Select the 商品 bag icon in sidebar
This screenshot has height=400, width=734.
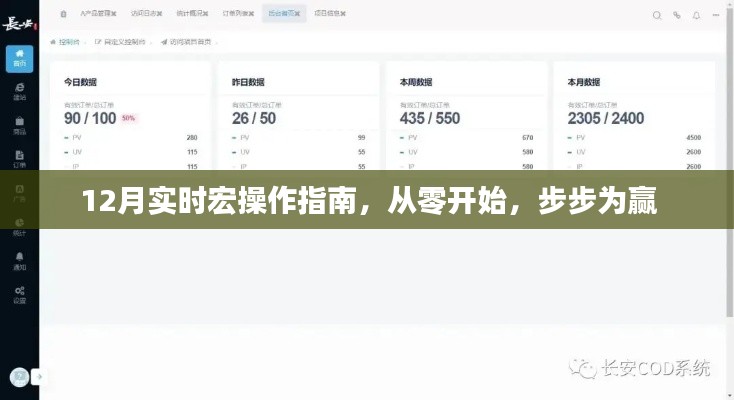19,125
